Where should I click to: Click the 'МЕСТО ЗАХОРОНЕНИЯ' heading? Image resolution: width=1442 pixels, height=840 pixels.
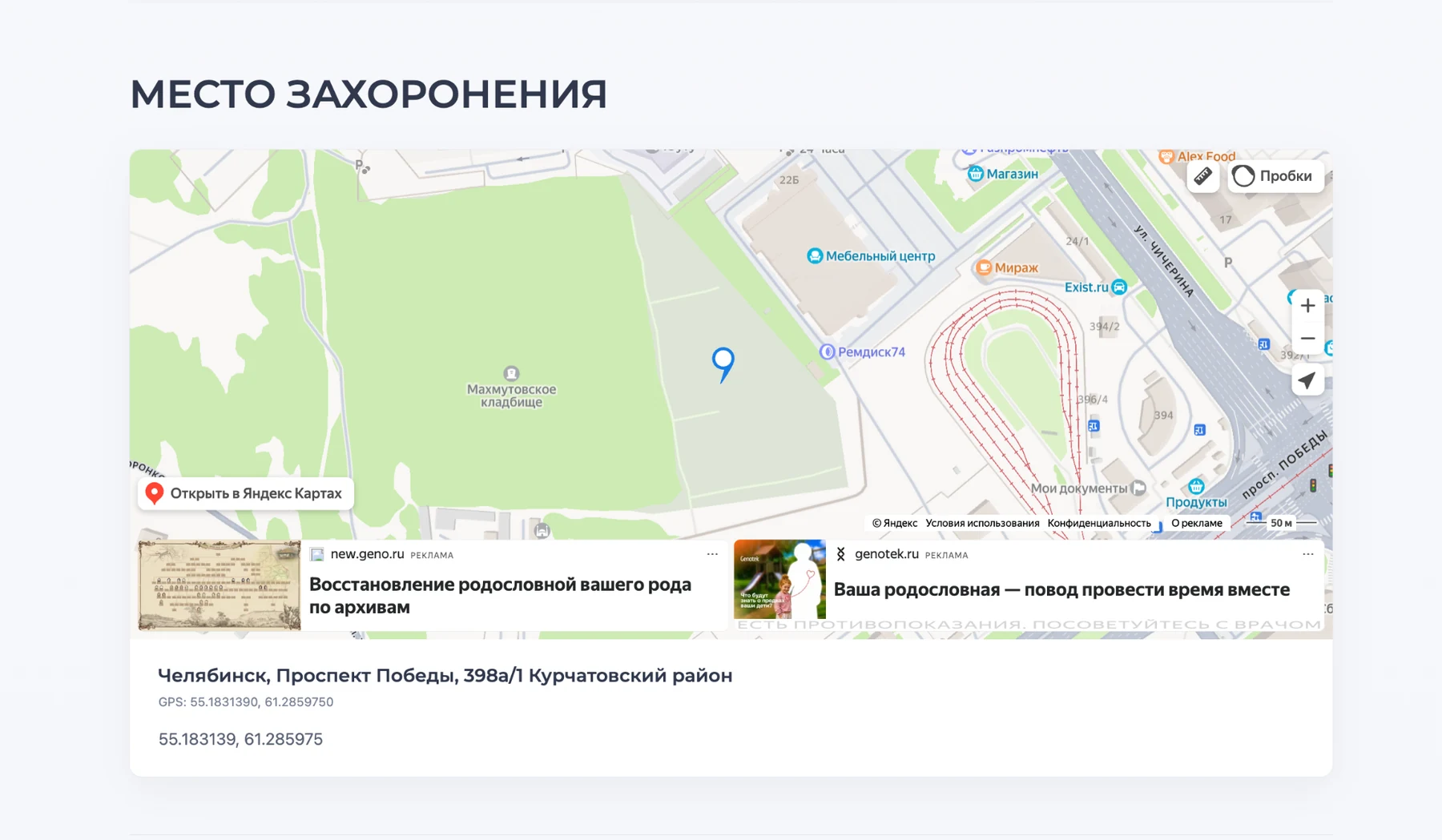click(x=369, y=94)
